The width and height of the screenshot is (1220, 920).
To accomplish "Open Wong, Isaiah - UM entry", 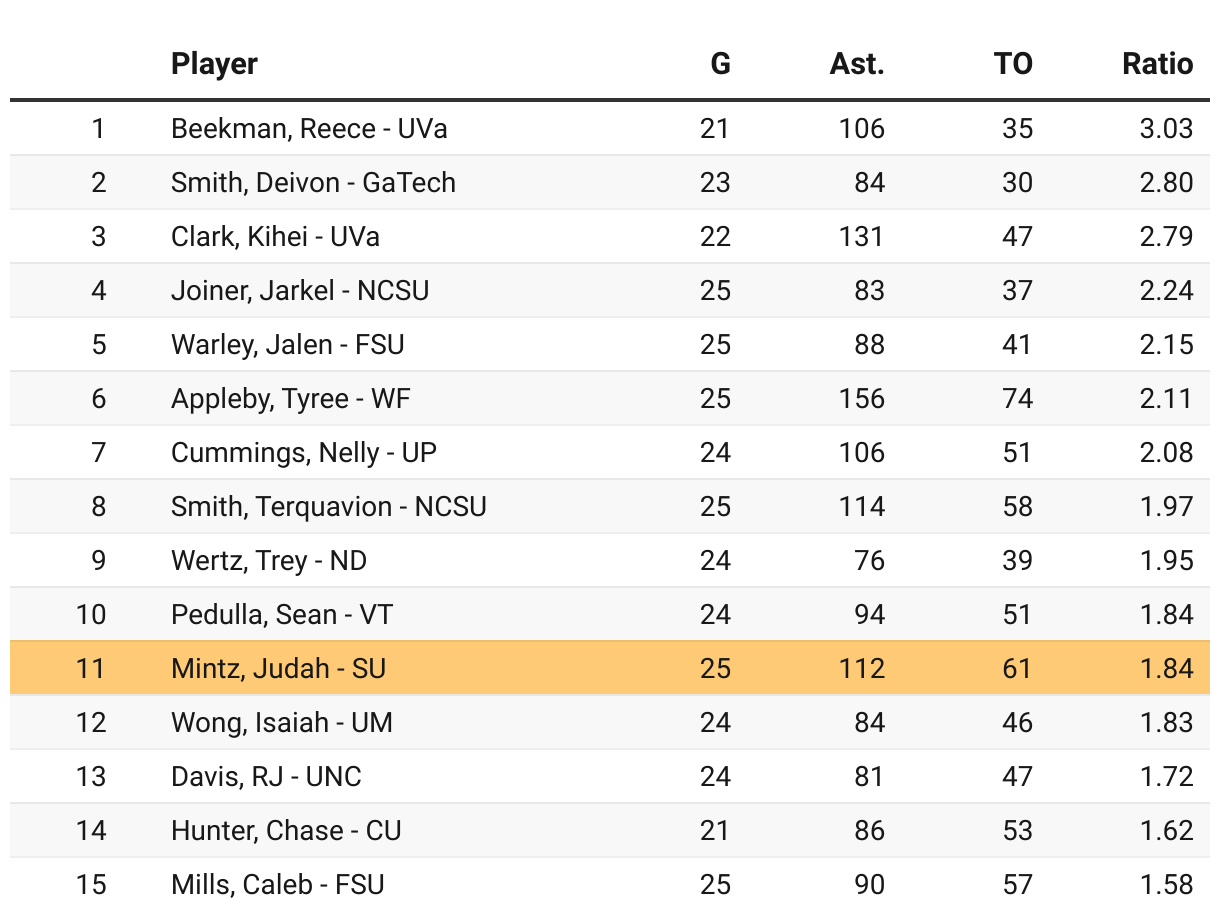I will click(282, 722).
